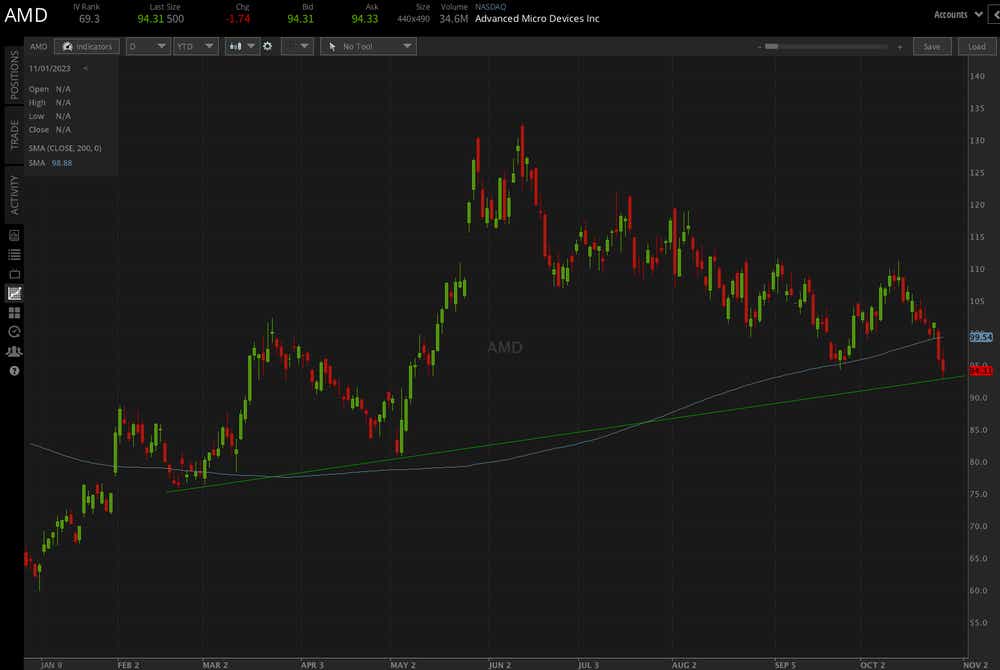Click the Ask price 94.33
1000x670 pixels.
[x=365, y=19]
